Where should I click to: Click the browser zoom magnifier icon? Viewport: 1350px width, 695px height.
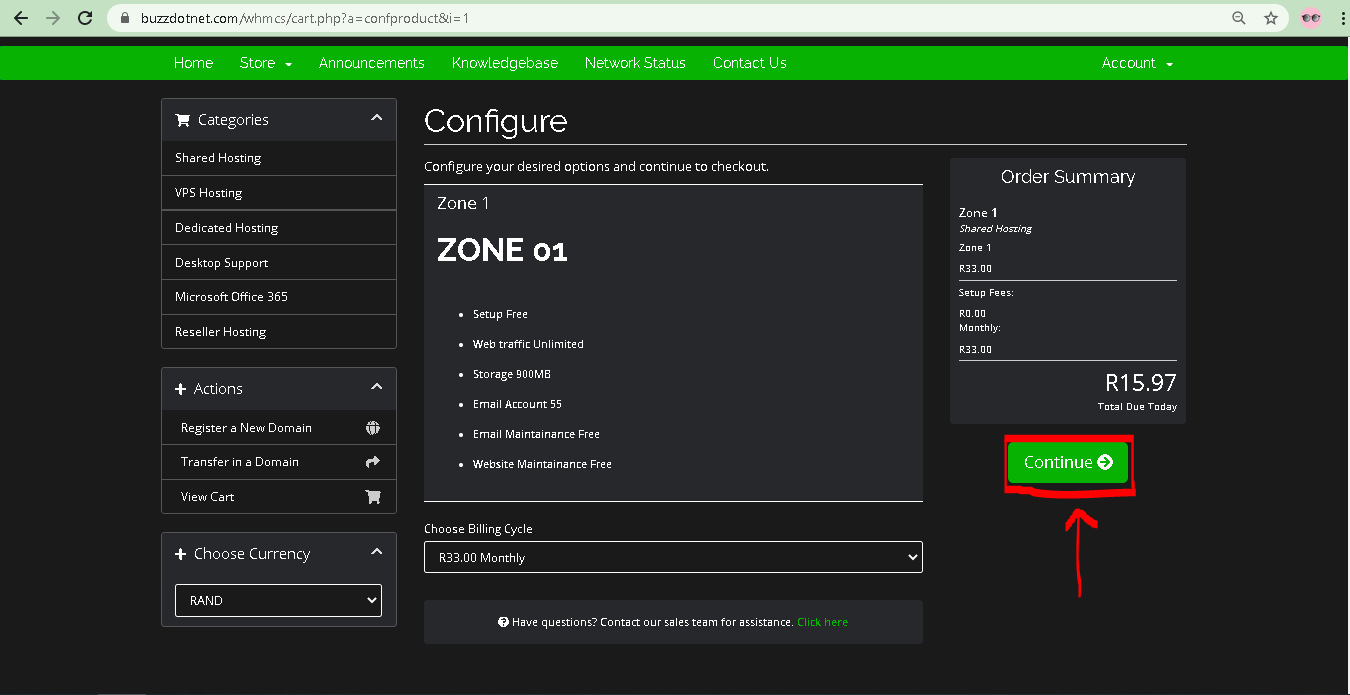[x=1239, y=18]
